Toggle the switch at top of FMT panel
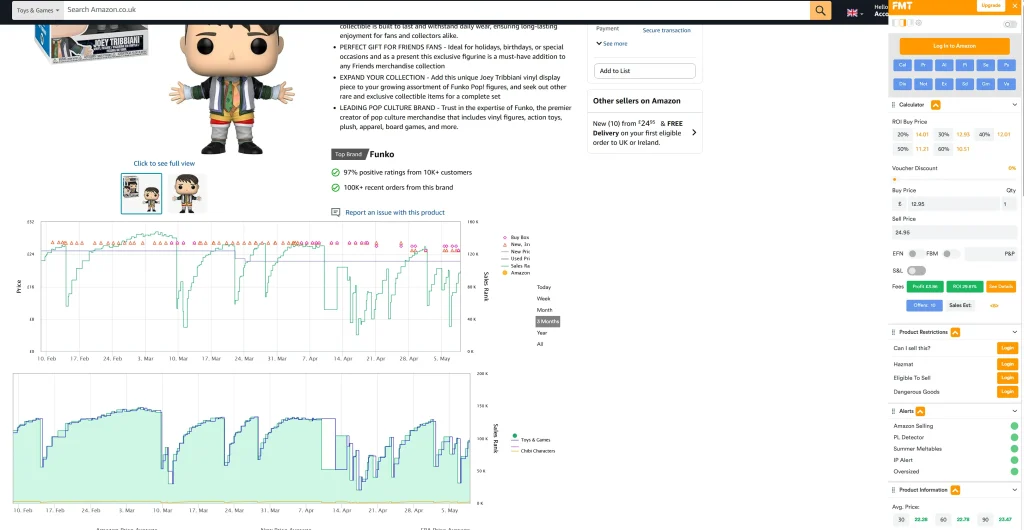 point(1010,24)
